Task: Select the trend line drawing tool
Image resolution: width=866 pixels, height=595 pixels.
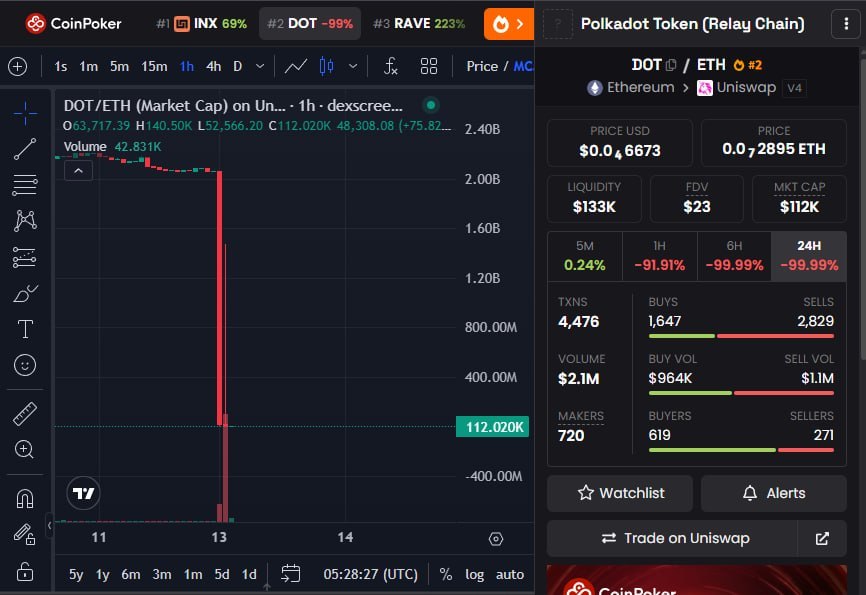Action: click(25, 149)
